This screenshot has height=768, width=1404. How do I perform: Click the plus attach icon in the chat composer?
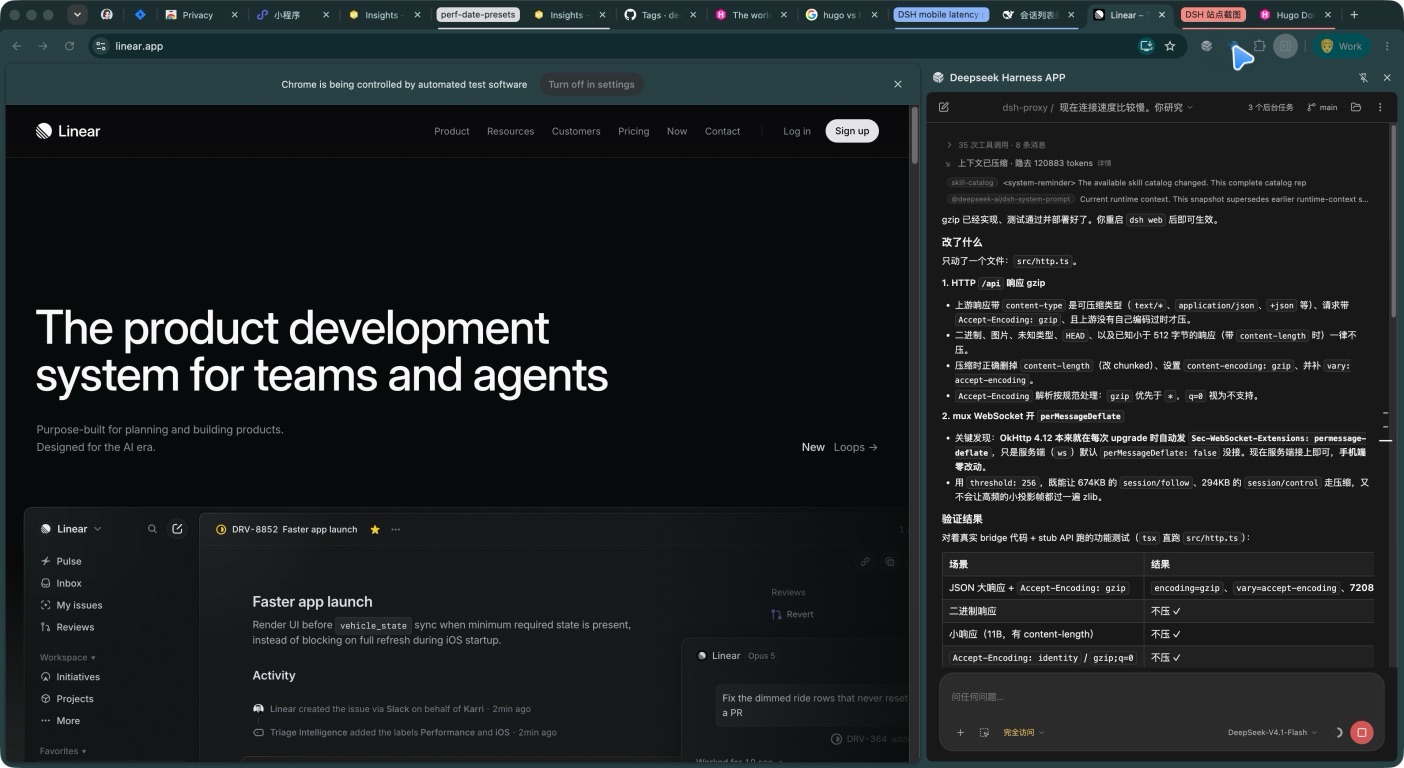tap(960, 732)
